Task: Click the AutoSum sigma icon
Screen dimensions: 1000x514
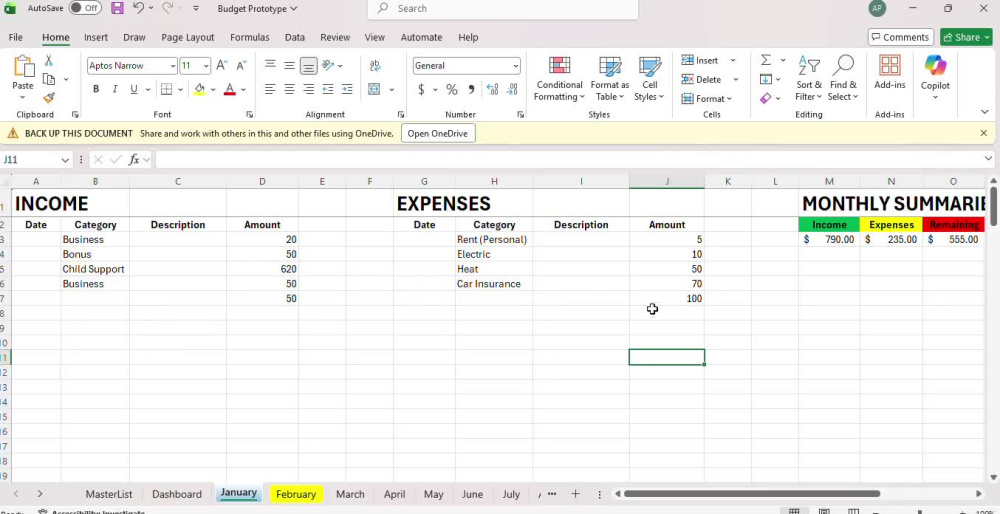Action: pos(766,60)
